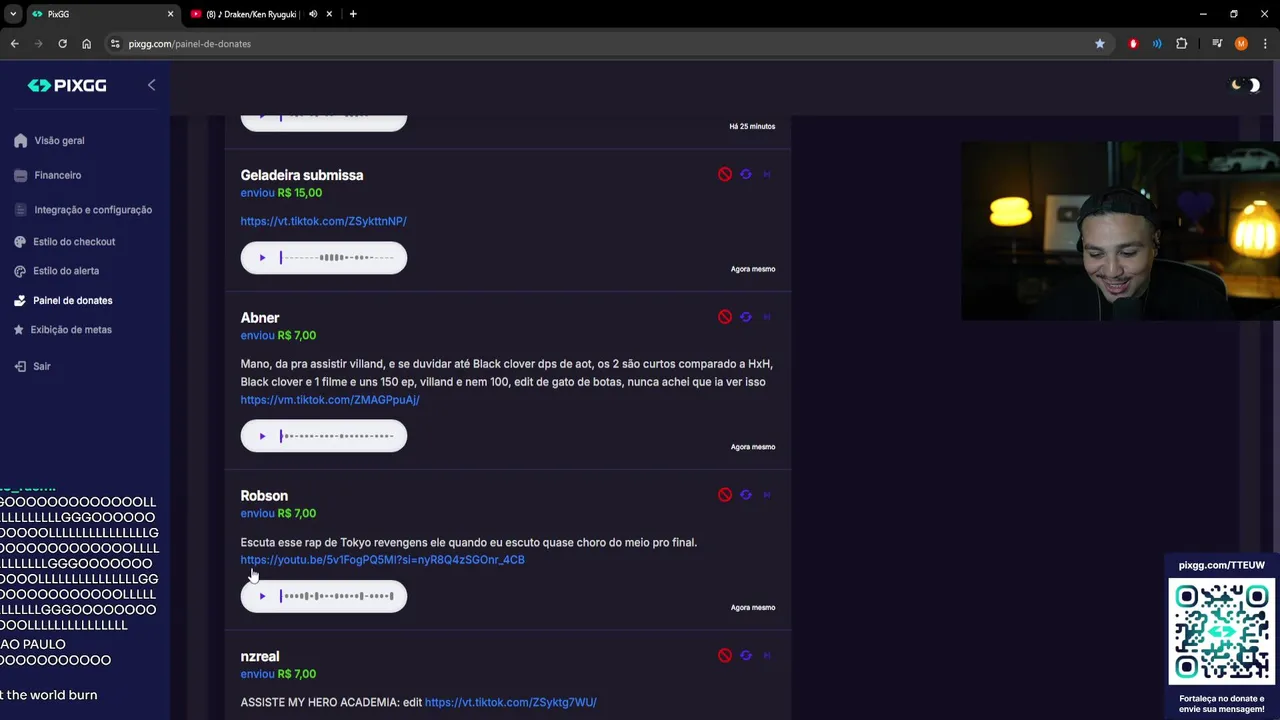Viewport: 1280px width, 720px height.
Task: Skip nzreal's donation alert
Action: (x=767, y=656)
